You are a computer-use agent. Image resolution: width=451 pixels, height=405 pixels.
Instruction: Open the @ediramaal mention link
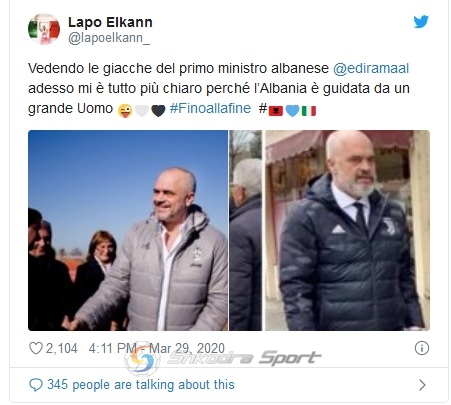coord(371,68)
